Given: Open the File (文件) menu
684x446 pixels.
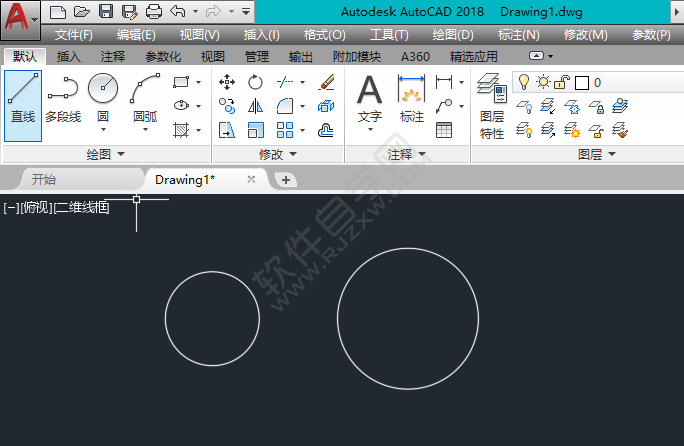Looking at the screenshot, I should [x=74, y=34].
